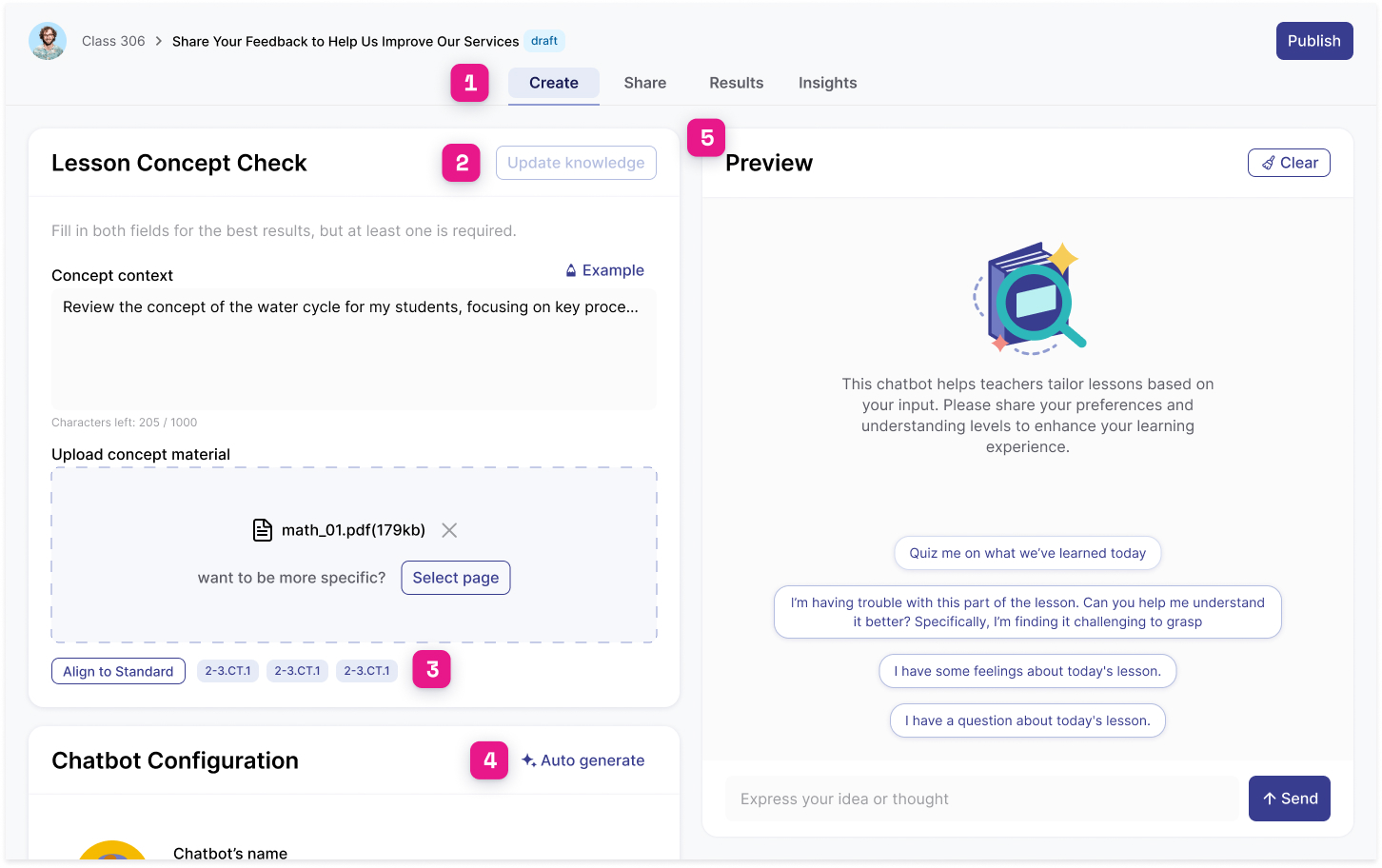Click the user profile avatar
1382x868 pixels.
click(48, 41)
